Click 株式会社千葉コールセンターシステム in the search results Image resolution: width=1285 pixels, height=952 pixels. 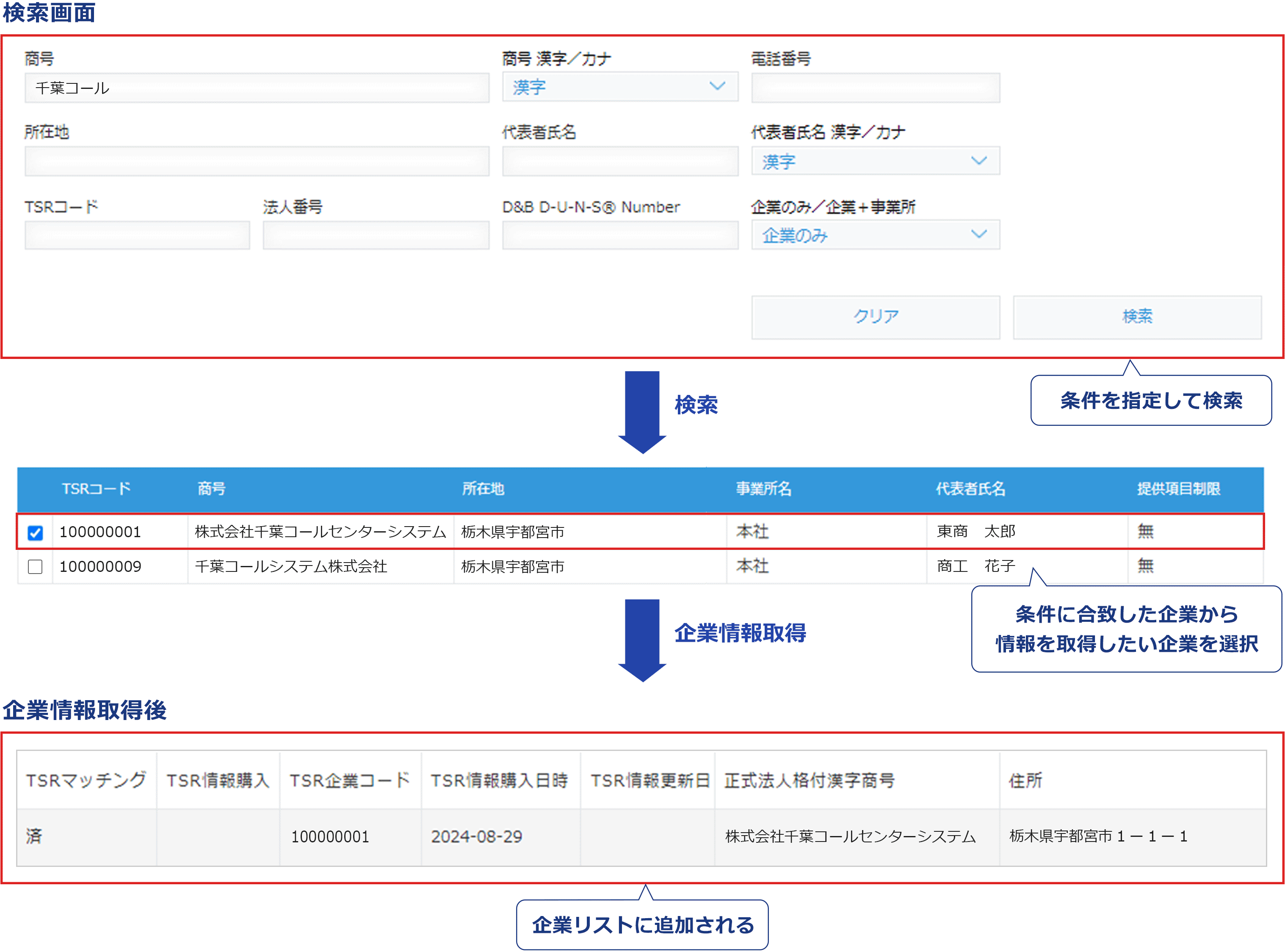321,532
